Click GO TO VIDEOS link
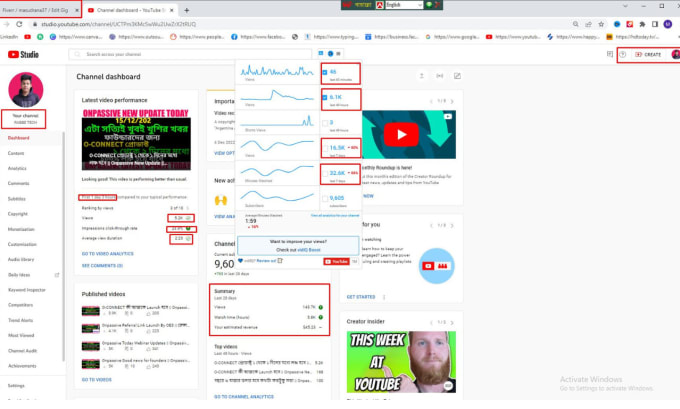 (x=97, y=380)
